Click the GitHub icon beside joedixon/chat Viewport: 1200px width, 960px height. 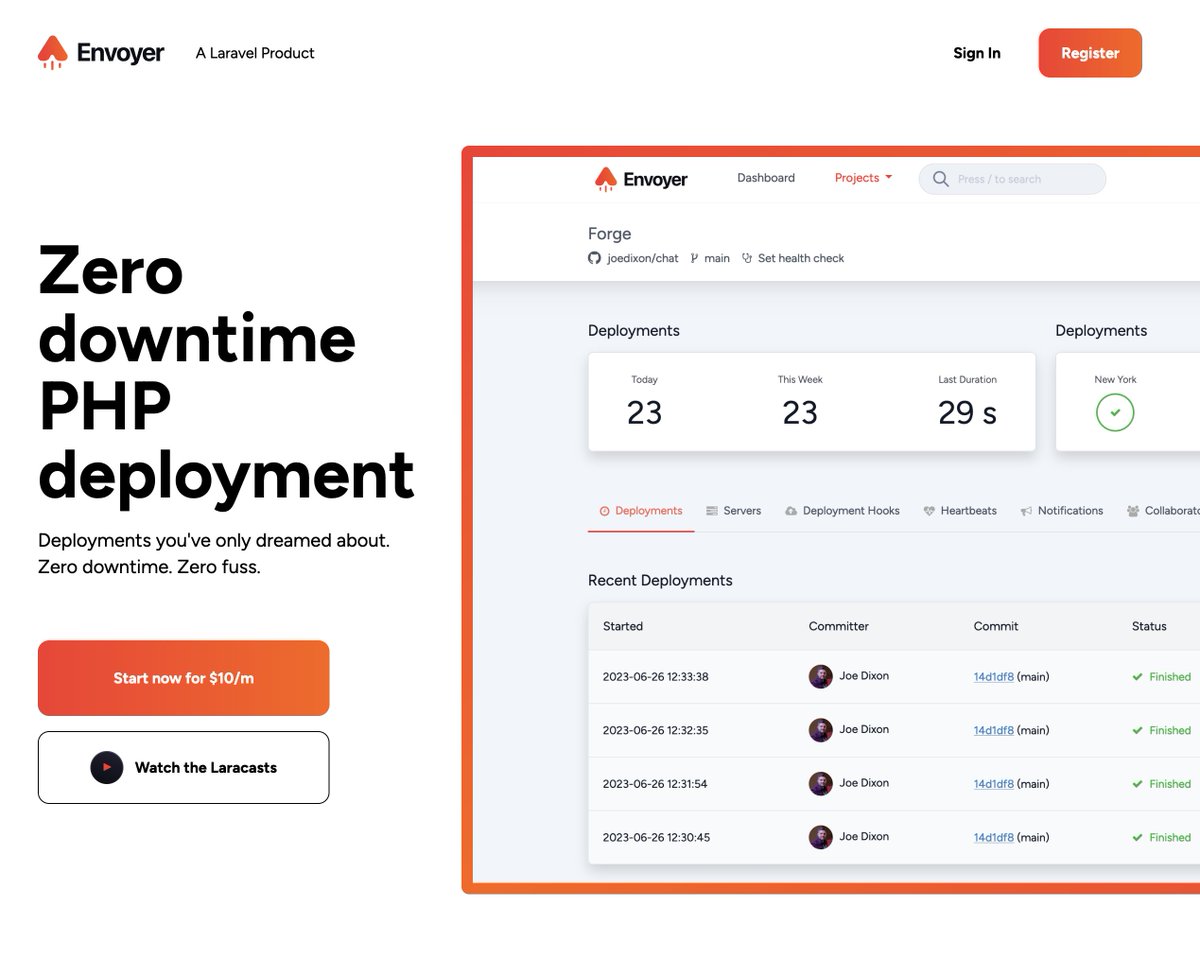pos(594,258)
